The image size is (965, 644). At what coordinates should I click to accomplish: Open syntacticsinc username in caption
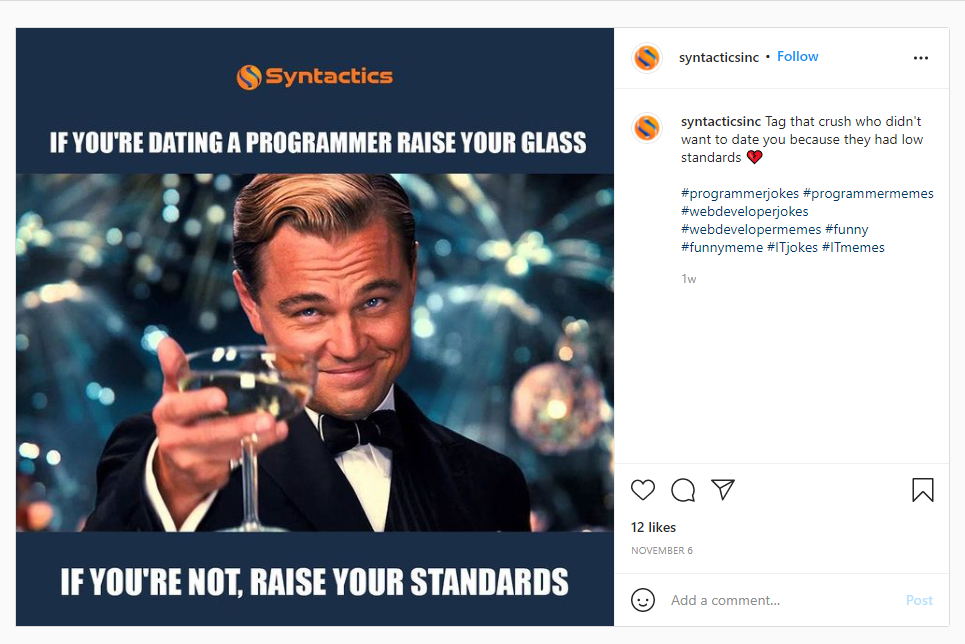(x=721, y=121)
